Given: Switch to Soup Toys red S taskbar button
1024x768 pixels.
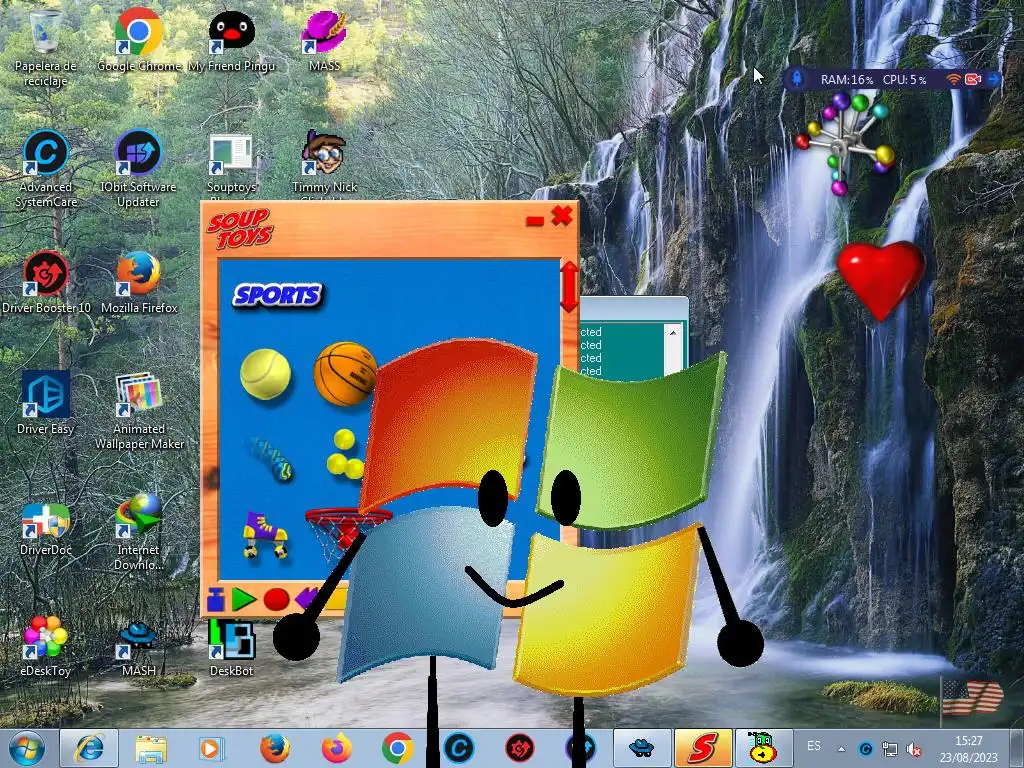Looking at the screenshot, I should [703, 748].
